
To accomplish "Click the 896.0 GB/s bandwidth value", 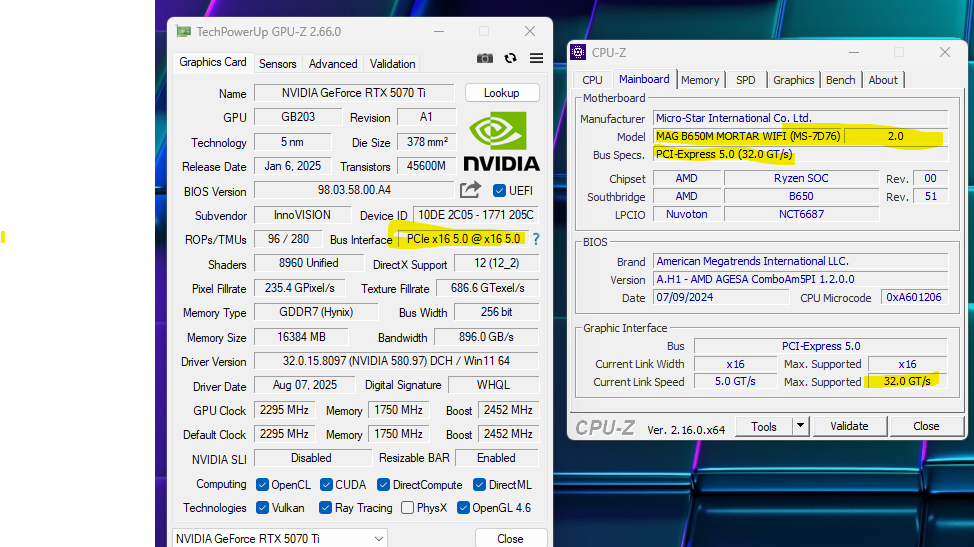I will [x=486, y=337].
